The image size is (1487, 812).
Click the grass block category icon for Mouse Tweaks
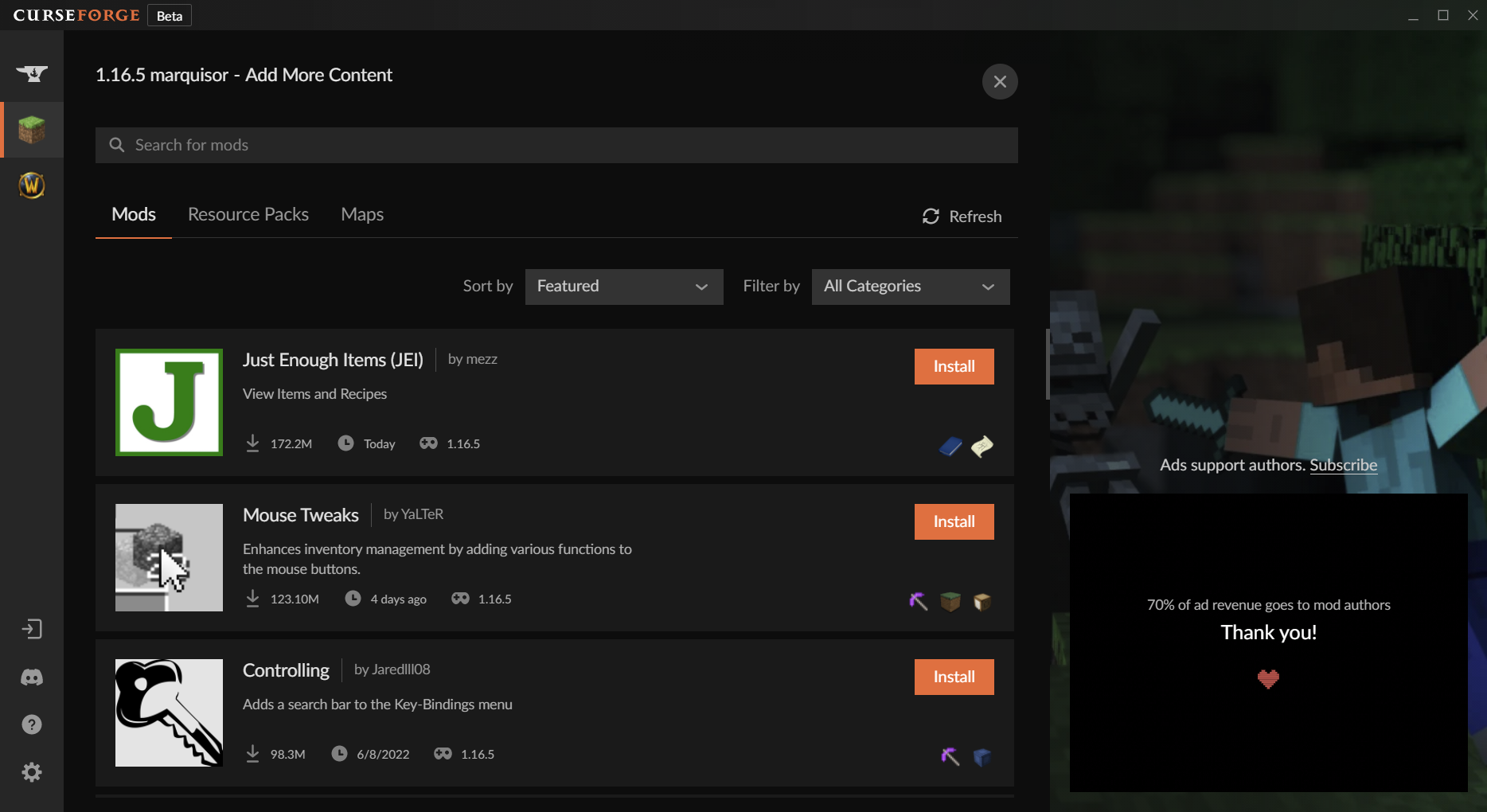click(x=950, y=602)
